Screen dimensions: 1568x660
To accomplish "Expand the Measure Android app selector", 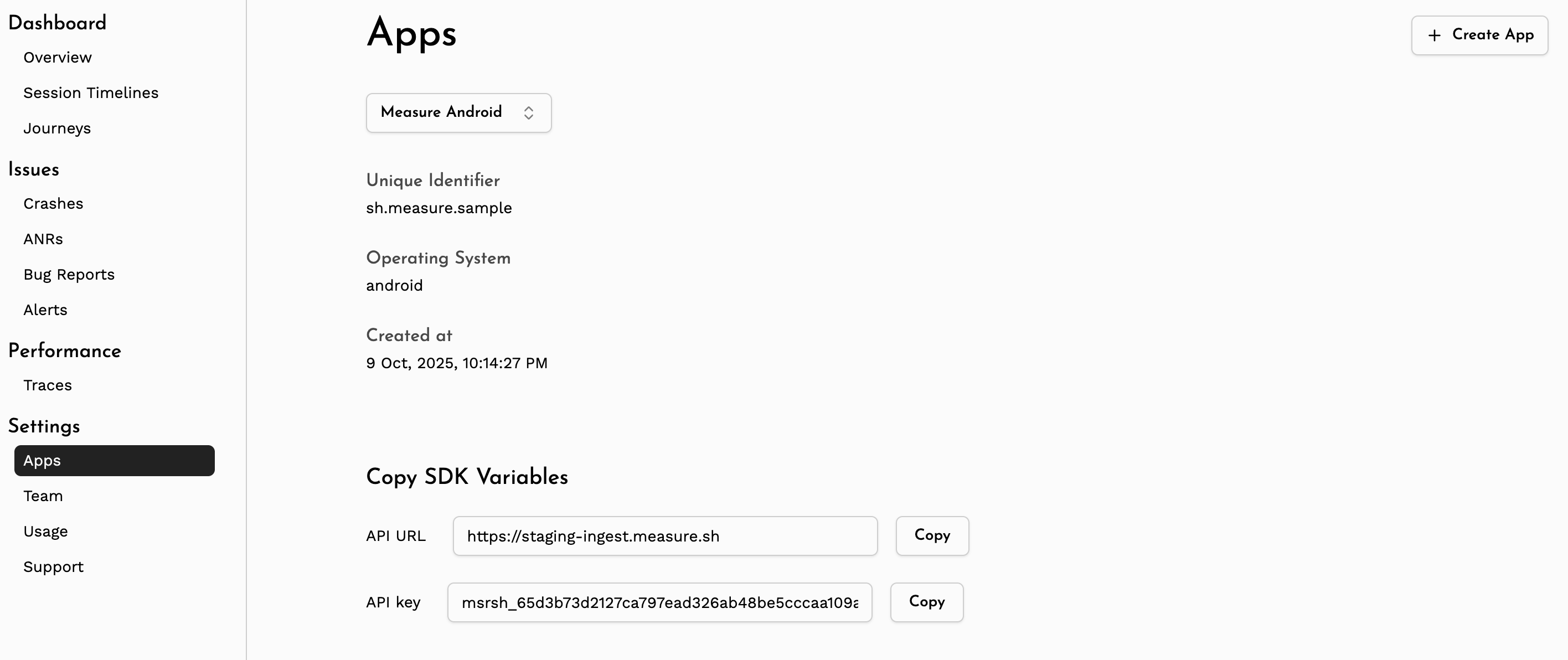I will 458,112.
